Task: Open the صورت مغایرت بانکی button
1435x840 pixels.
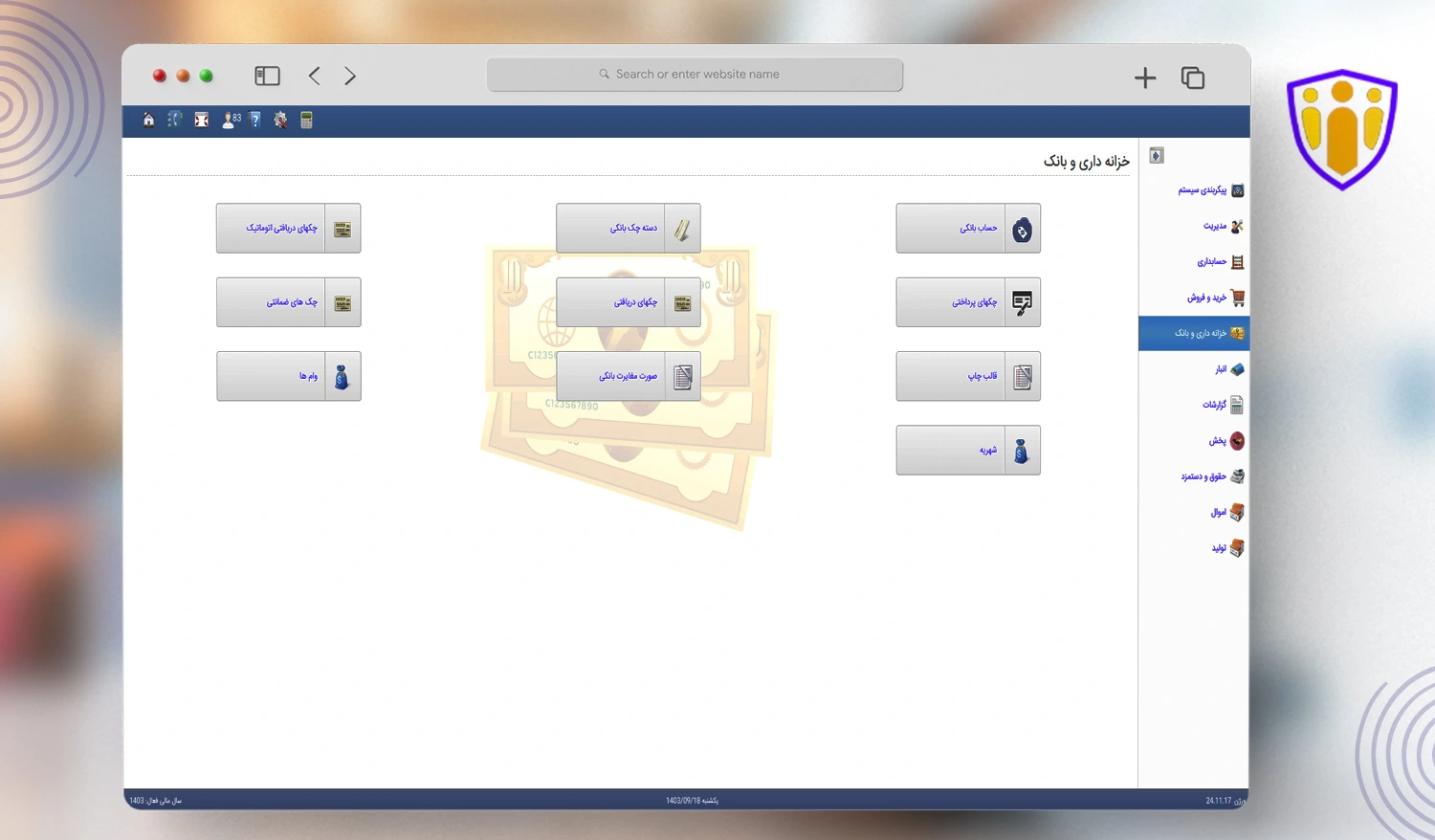Action: [629, 376]
